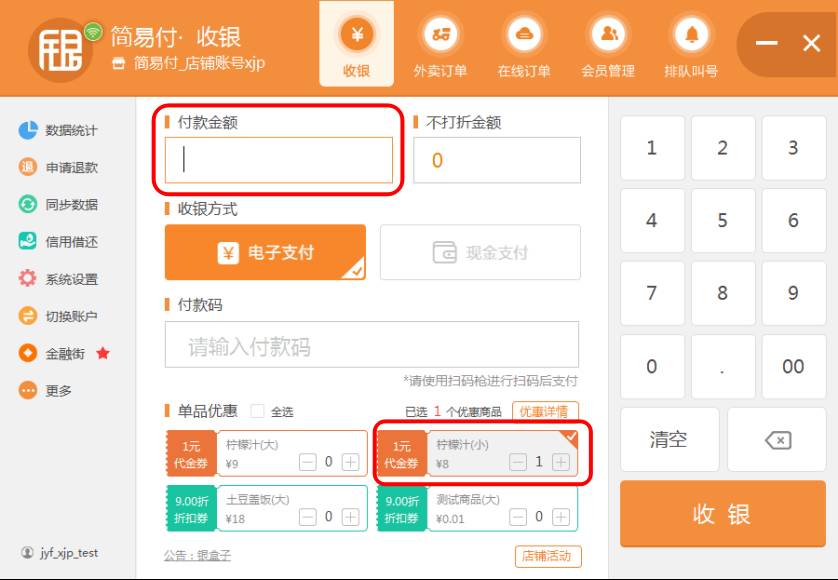Open the 金融街 sidebar icon
This screenshot has width=838, height=580.
tap(28, 353)
